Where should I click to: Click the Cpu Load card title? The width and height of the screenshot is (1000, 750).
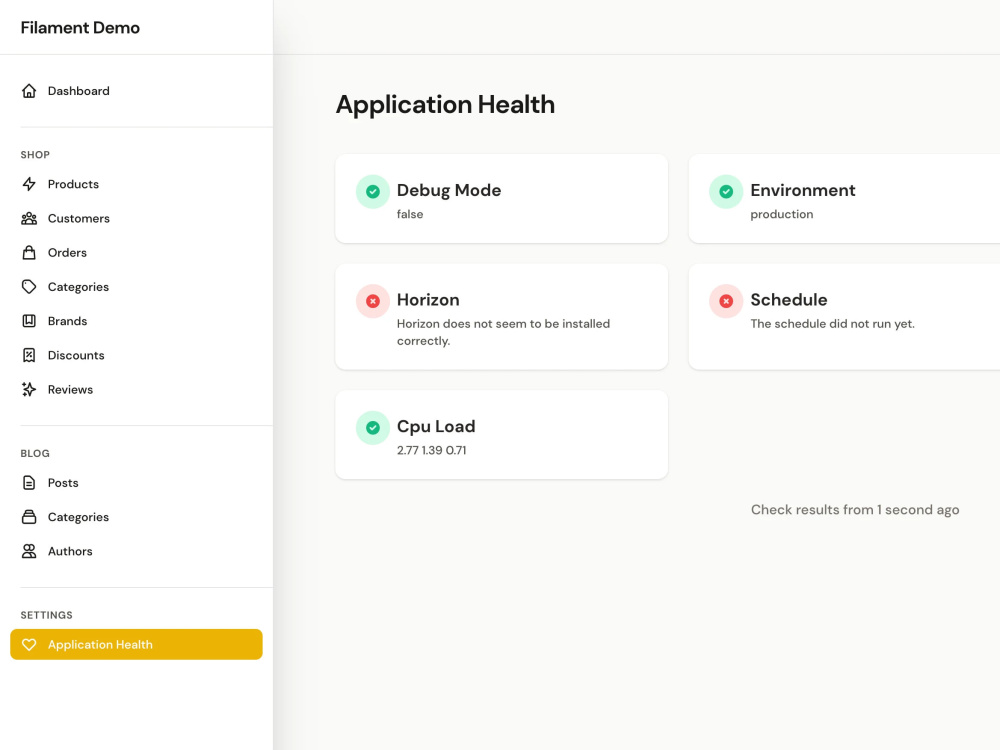[436, 427]
